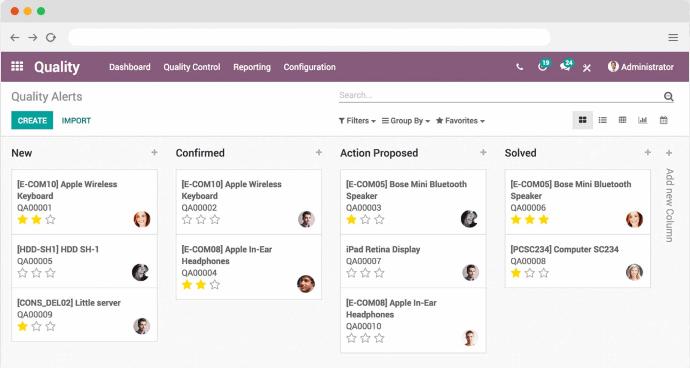Click the phone call icon in header
The height and width of the screenshot is (368, 690).
pyautogui.click(x=520, y=67)
